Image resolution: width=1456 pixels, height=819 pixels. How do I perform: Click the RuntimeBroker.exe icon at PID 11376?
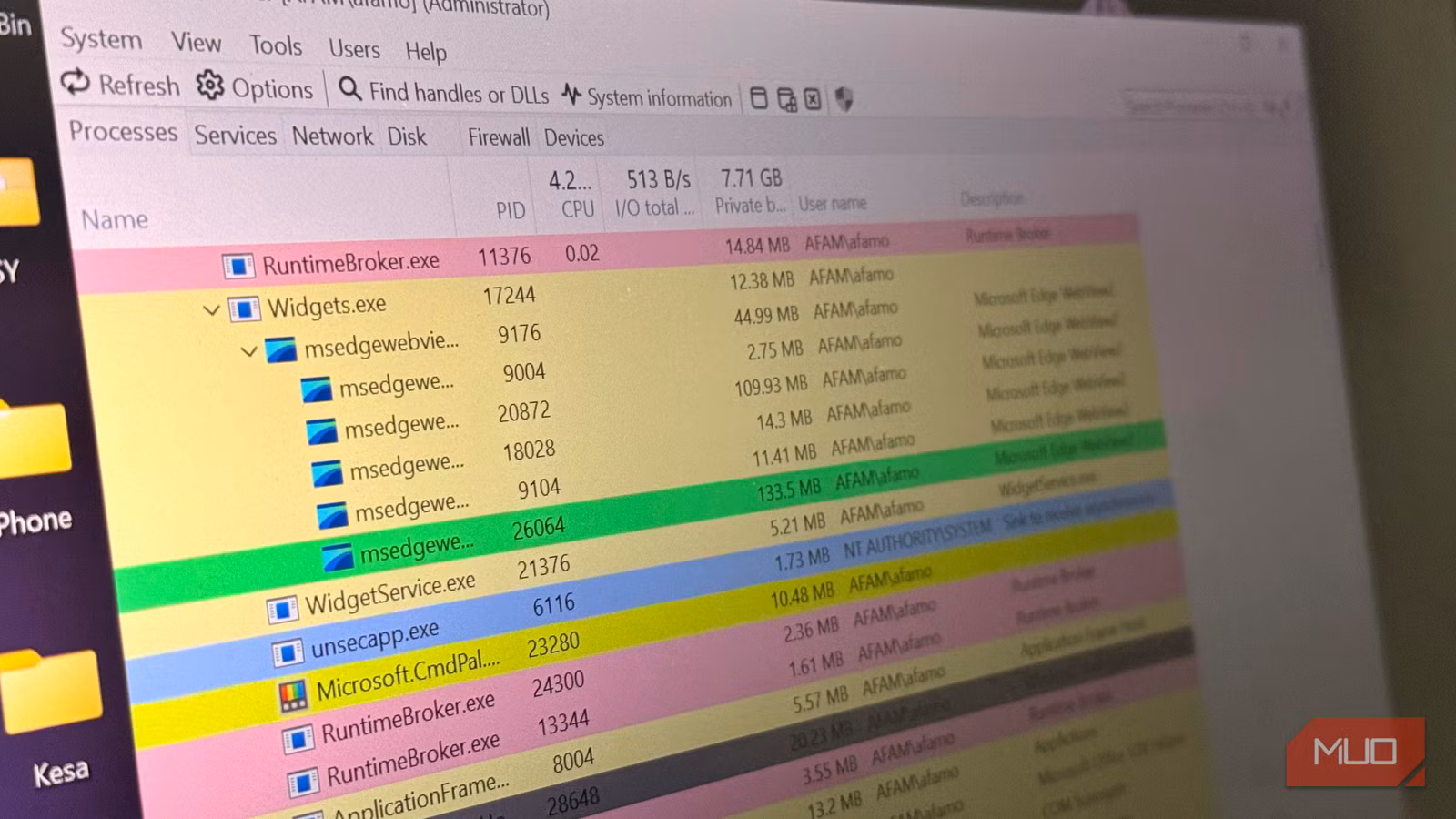(x=238, y=266)
